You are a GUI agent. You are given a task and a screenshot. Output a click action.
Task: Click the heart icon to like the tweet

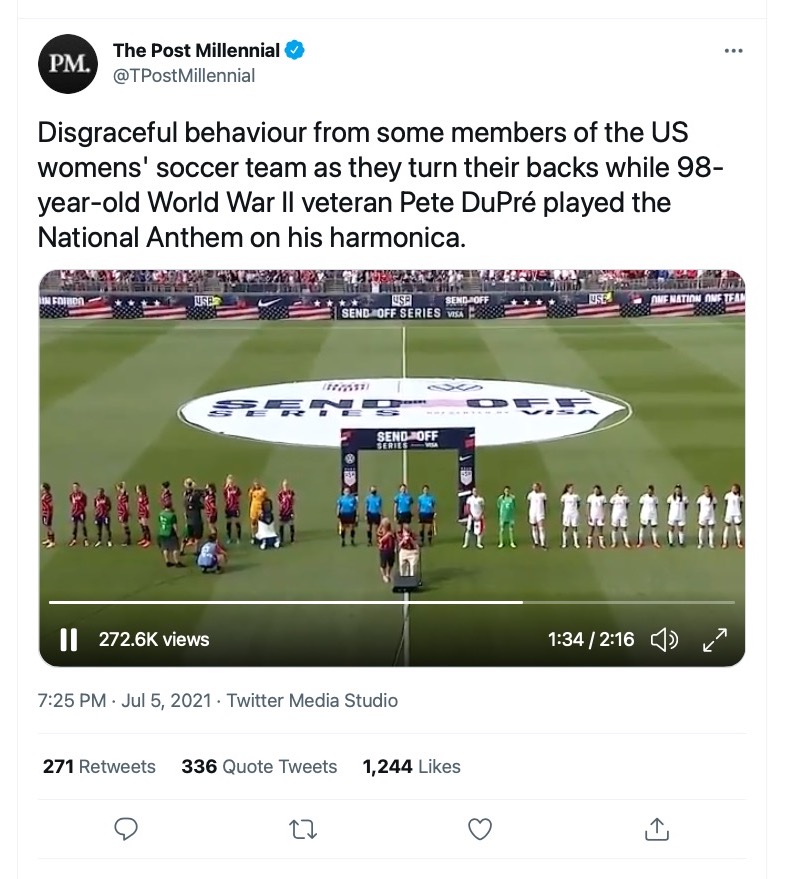[x=479, y=828]
